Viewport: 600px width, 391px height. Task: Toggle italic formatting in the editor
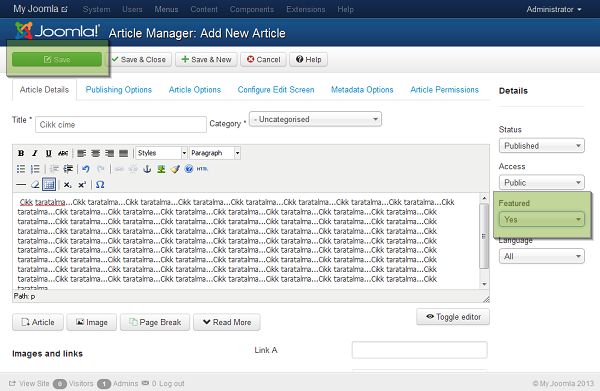coord(35,153)
